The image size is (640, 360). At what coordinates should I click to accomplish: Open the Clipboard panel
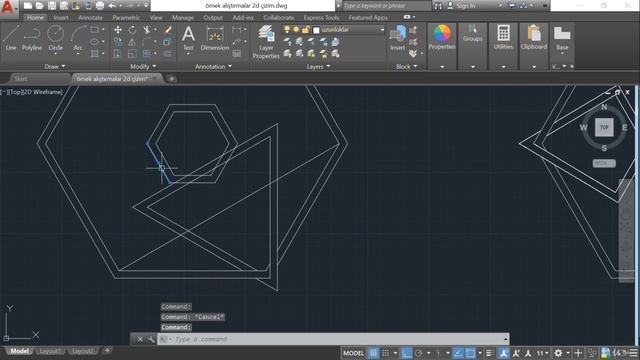click(x=534, y=38)
